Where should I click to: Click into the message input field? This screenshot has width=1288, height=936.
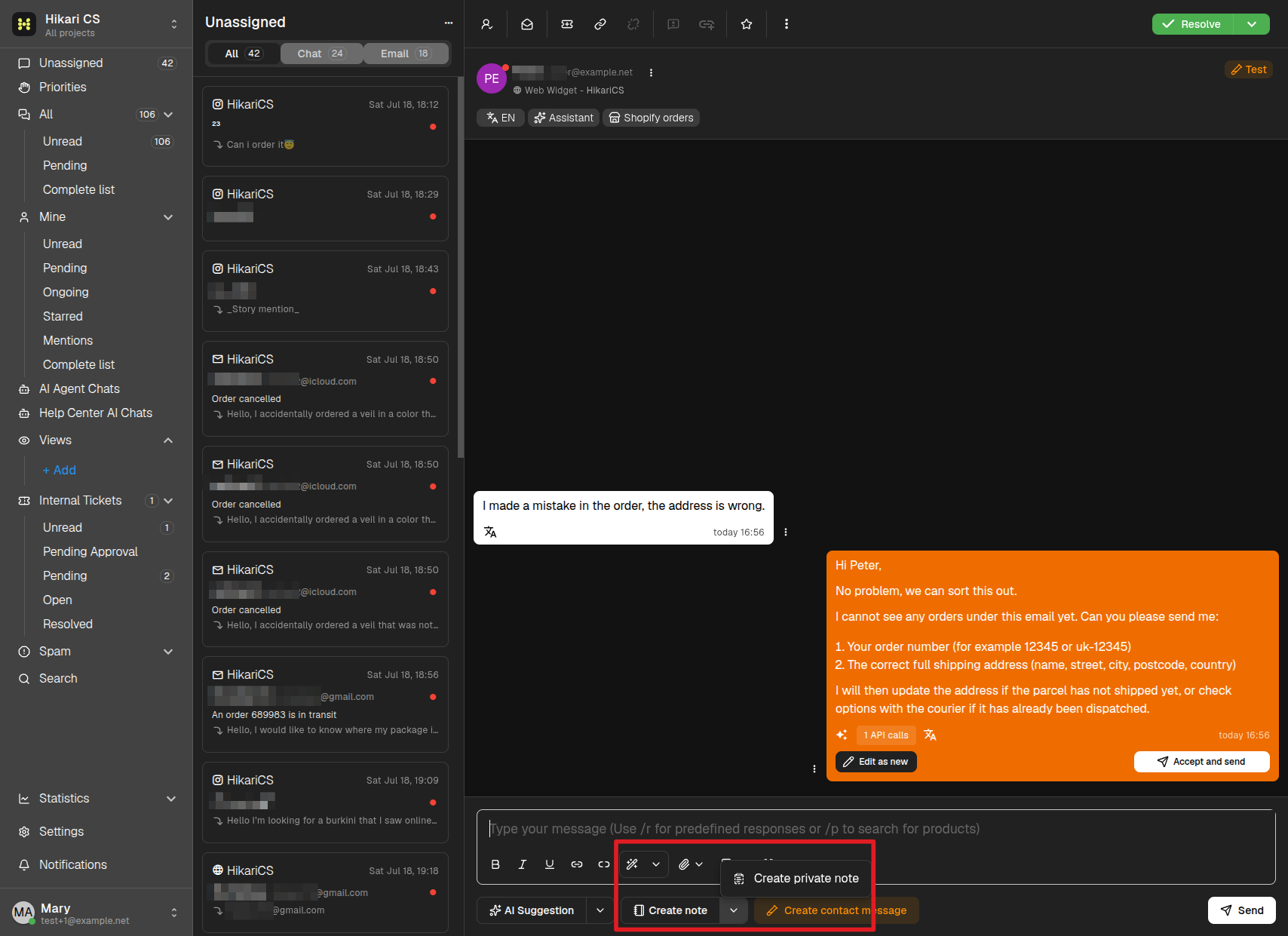click(x=875, y=829)
